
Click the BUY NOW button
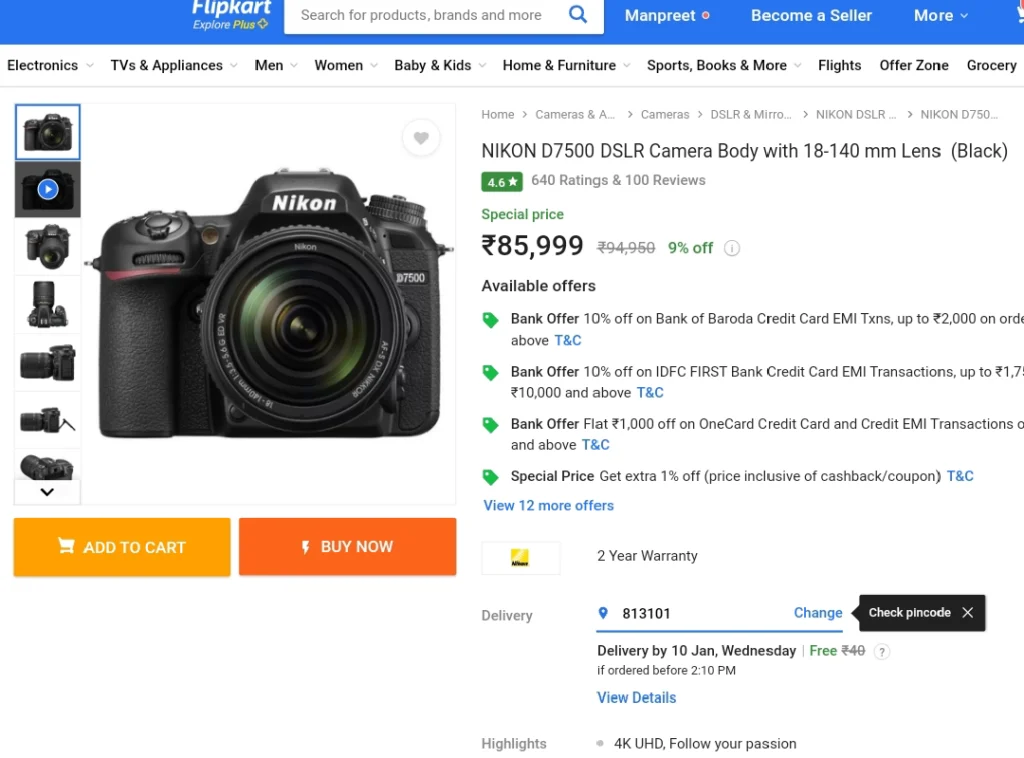(347, 547)
